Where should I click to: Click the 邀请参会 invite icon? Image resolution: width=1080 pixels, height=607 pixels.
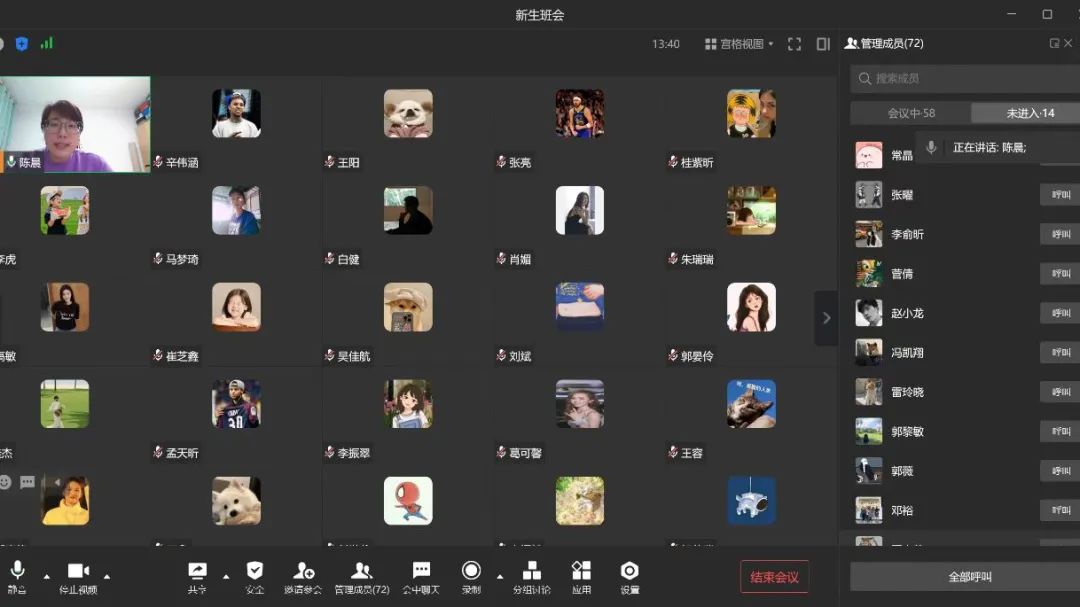coord(303,573)
